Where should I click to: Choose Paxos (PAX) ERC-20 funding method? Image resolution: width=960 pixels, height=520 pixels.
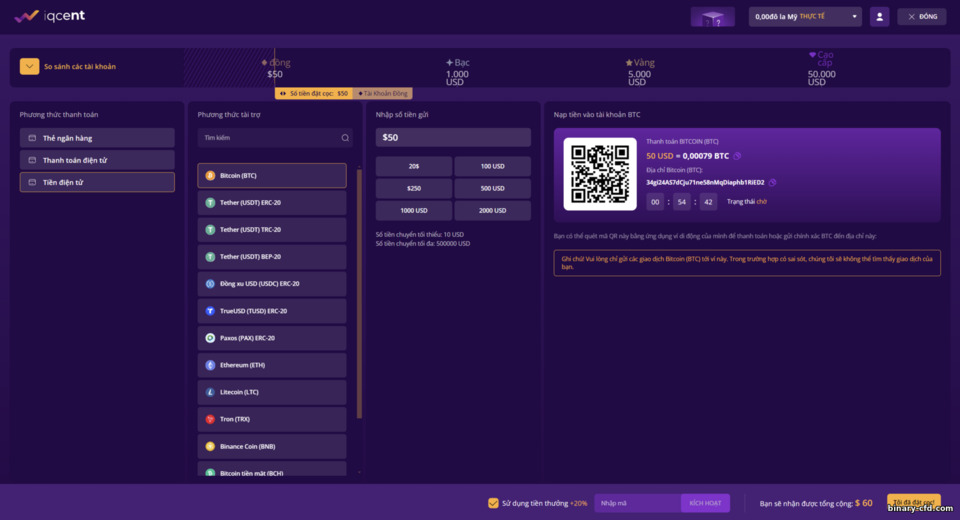[272, 338]
